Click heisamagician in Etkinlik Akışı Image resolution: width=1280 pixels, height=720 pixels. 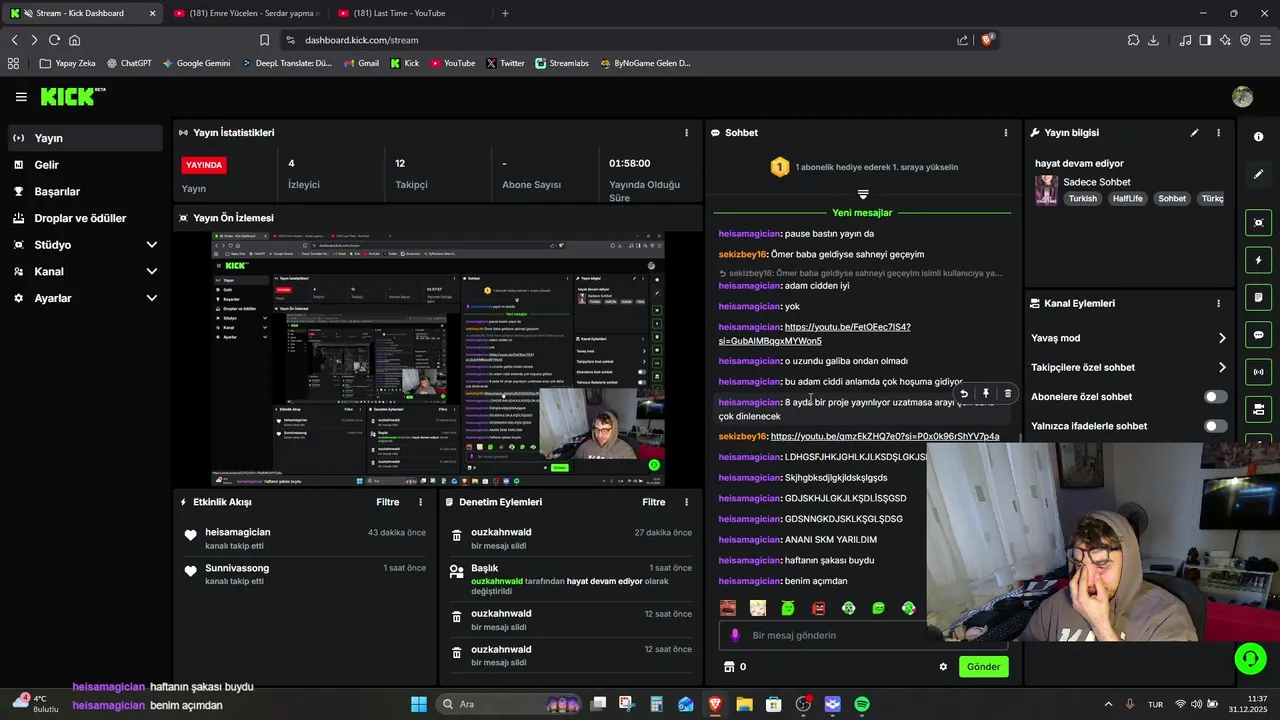pyautogui.click(x=238, y=532)
